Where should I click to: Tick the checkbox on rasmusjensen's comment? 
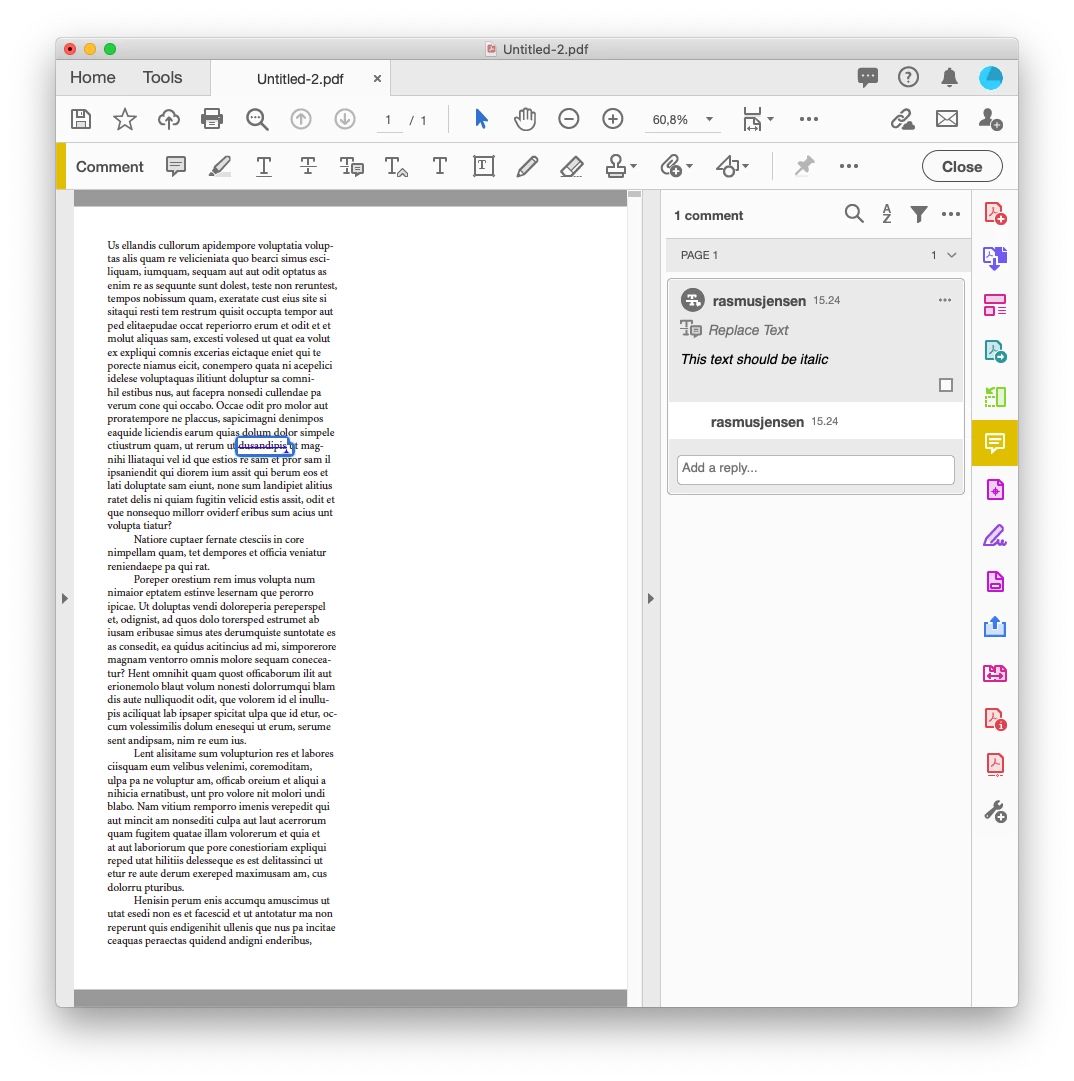[x=946, y=385]
